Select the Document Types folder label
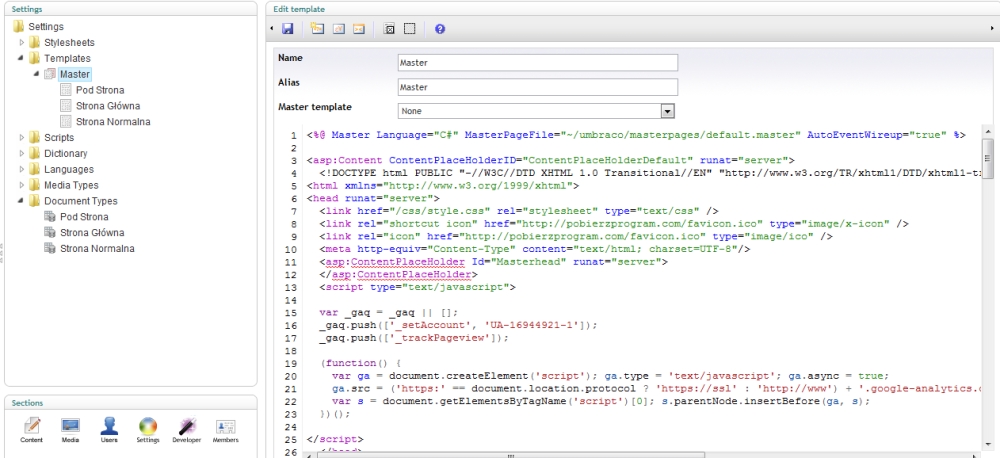Screen dimensions: 1000x458 (81, 201)
